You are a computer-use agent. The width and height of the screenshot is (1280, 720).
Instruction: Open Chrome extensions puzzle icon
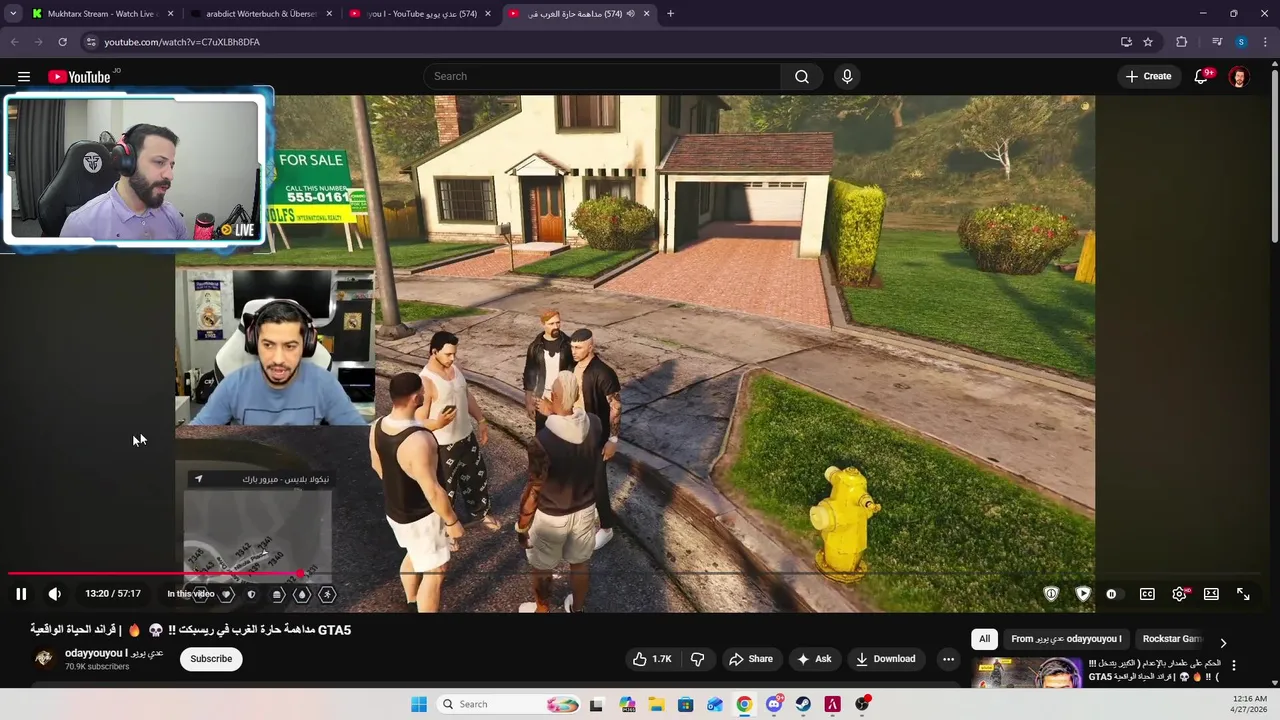(1181, 42)
